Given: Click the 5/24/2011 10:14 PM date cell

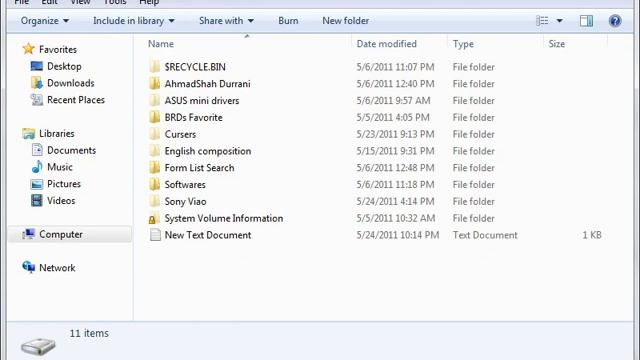Looking at the screenshot, I should tap(398, 235).
